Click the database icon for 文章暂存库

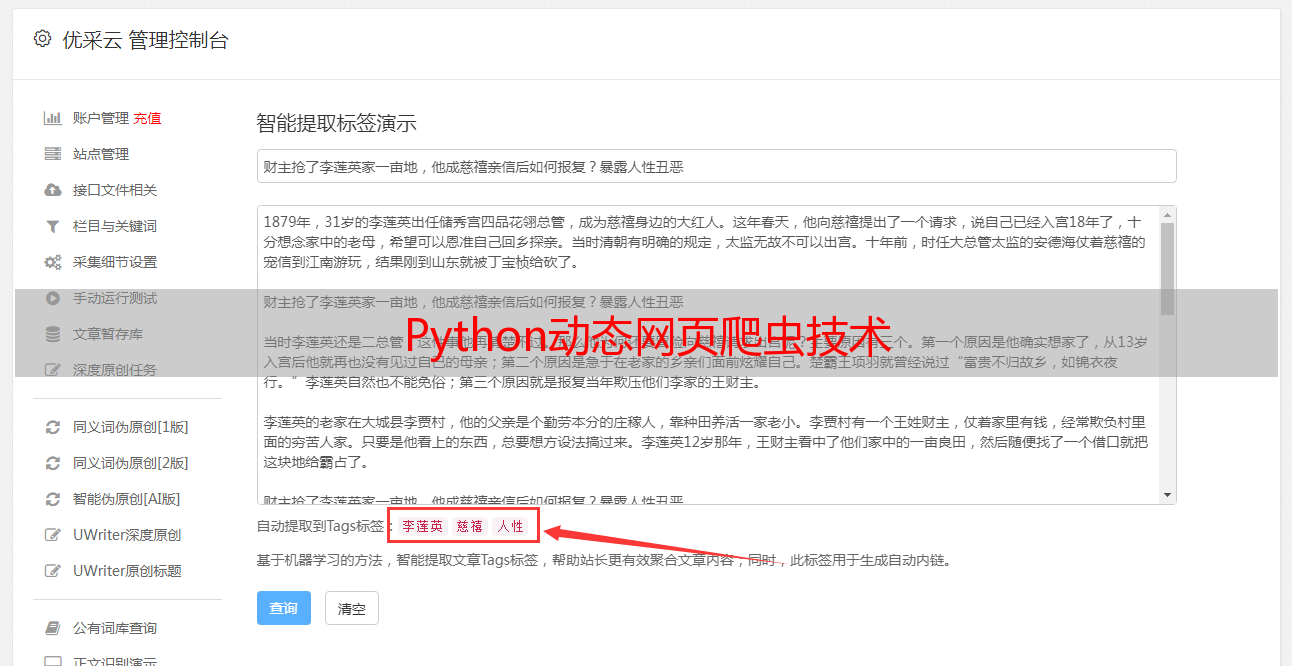(x=53, y=334)
